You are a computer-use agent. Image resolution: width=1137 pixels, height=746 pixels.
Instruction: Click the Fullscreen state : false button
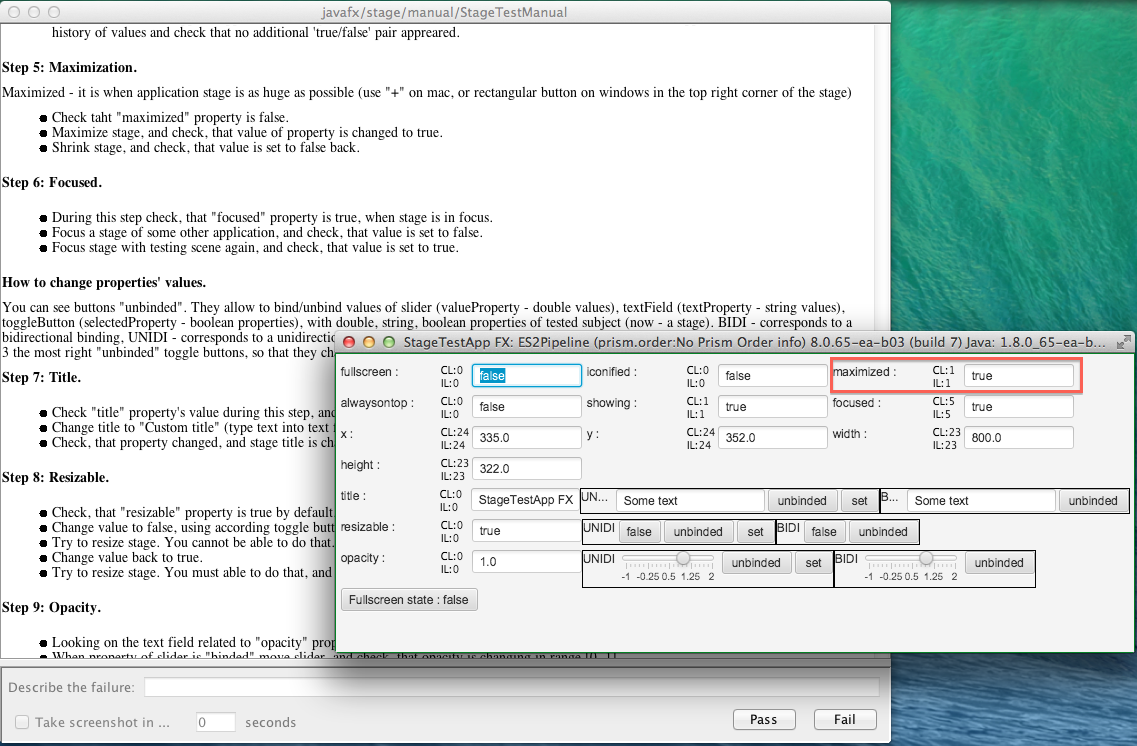[x=410, y=599]
